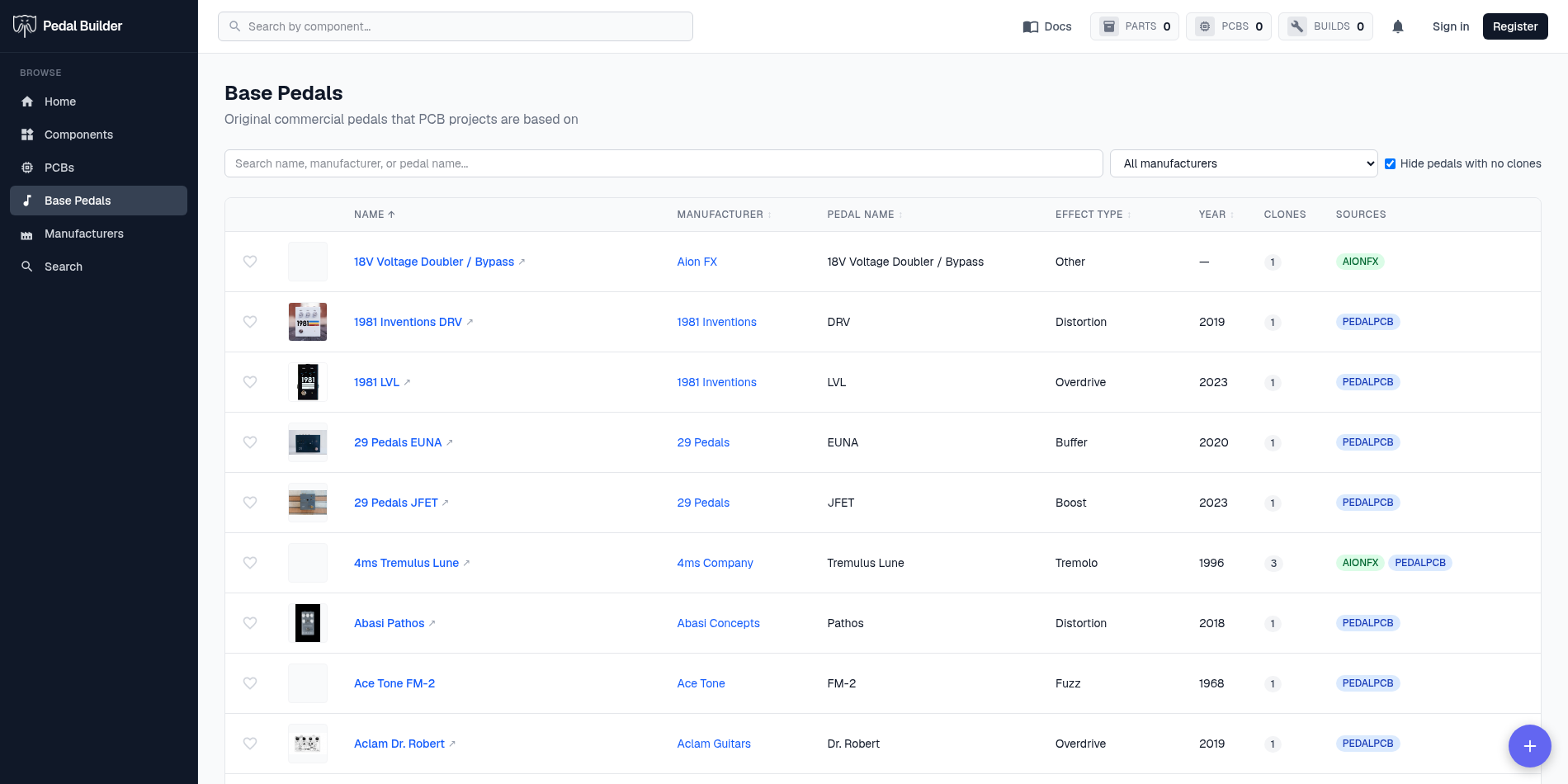Open the Ace Tone FM-2 link
The width and height of the screenshot is (1568, 784).
click(394, 683)
